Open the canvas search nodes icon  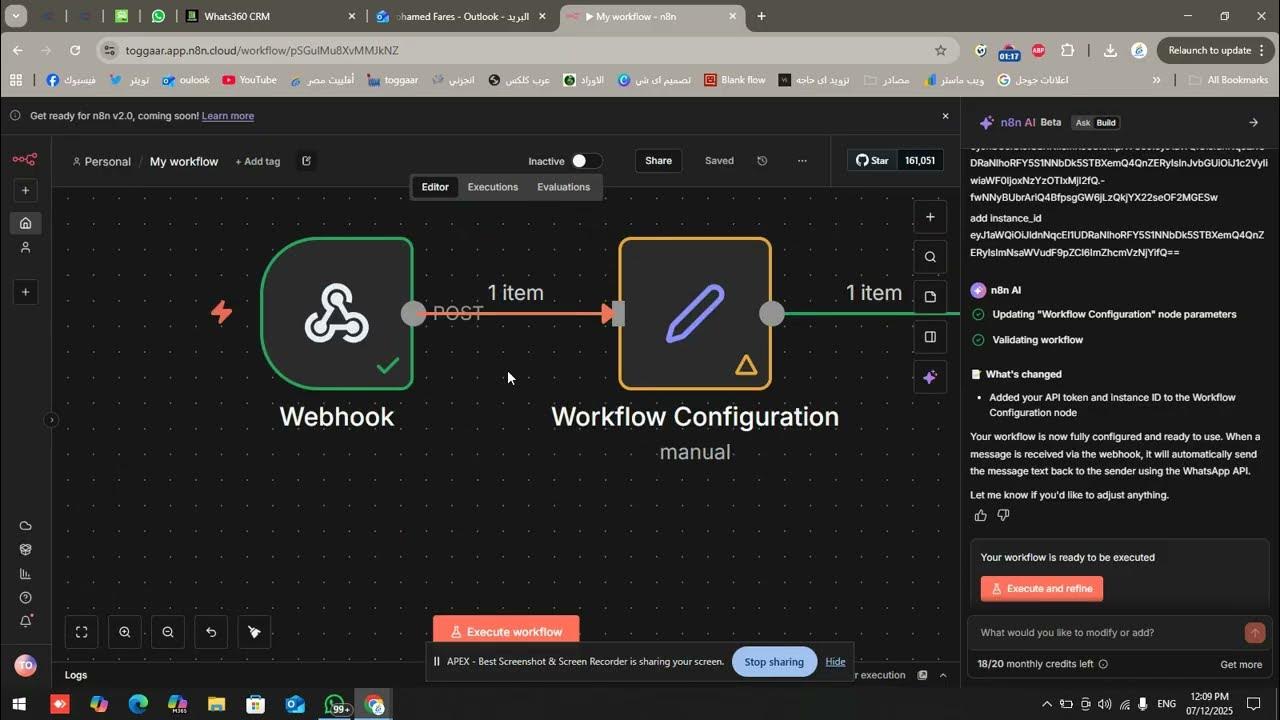coord(930,257)
